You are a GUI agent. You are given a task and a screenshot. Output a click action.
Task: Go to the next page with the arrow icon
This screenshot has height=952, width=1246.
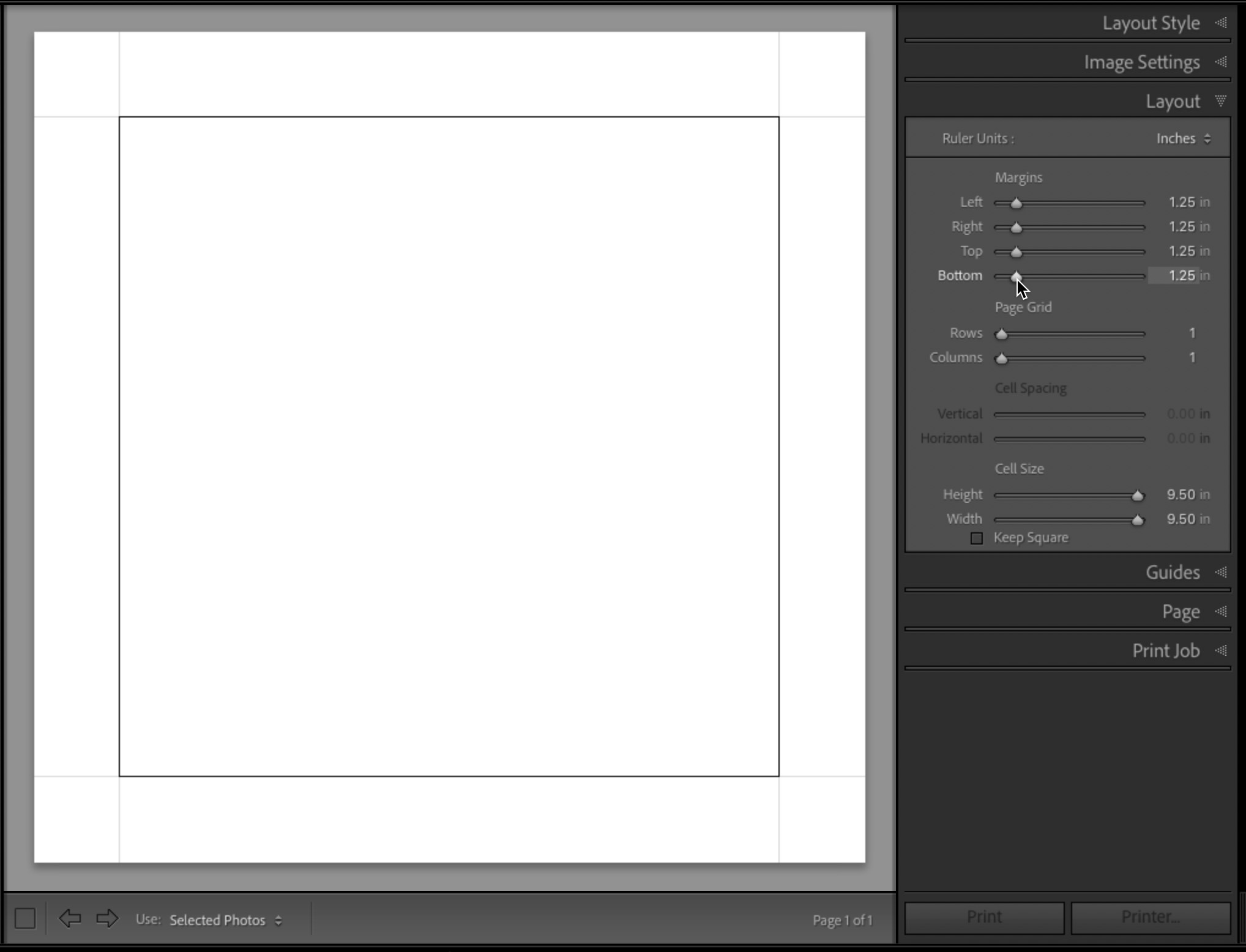106,918
